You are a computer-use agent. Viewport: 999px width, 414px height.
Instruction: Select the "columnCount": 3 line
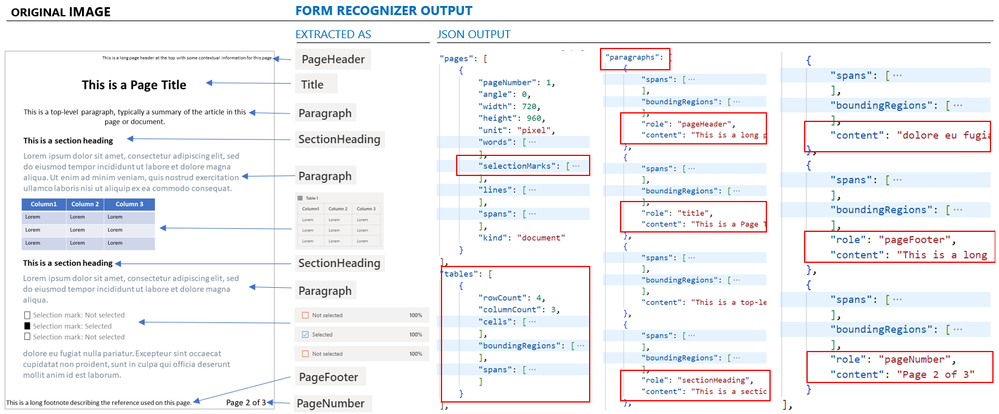[517, 310]
